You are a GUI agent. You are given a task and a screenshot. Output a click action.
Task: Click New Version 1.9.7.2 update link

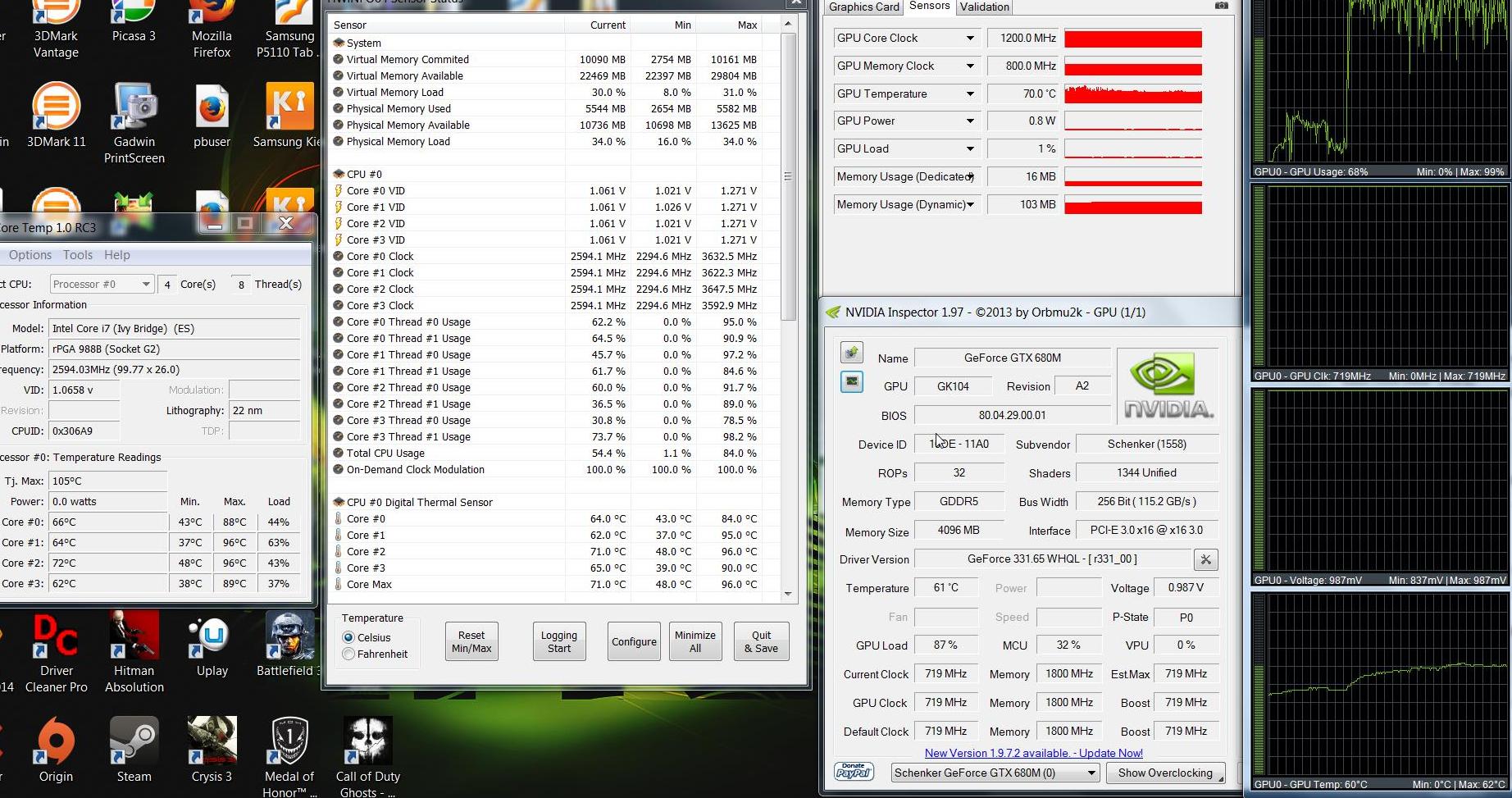(x=1033, y=753)
